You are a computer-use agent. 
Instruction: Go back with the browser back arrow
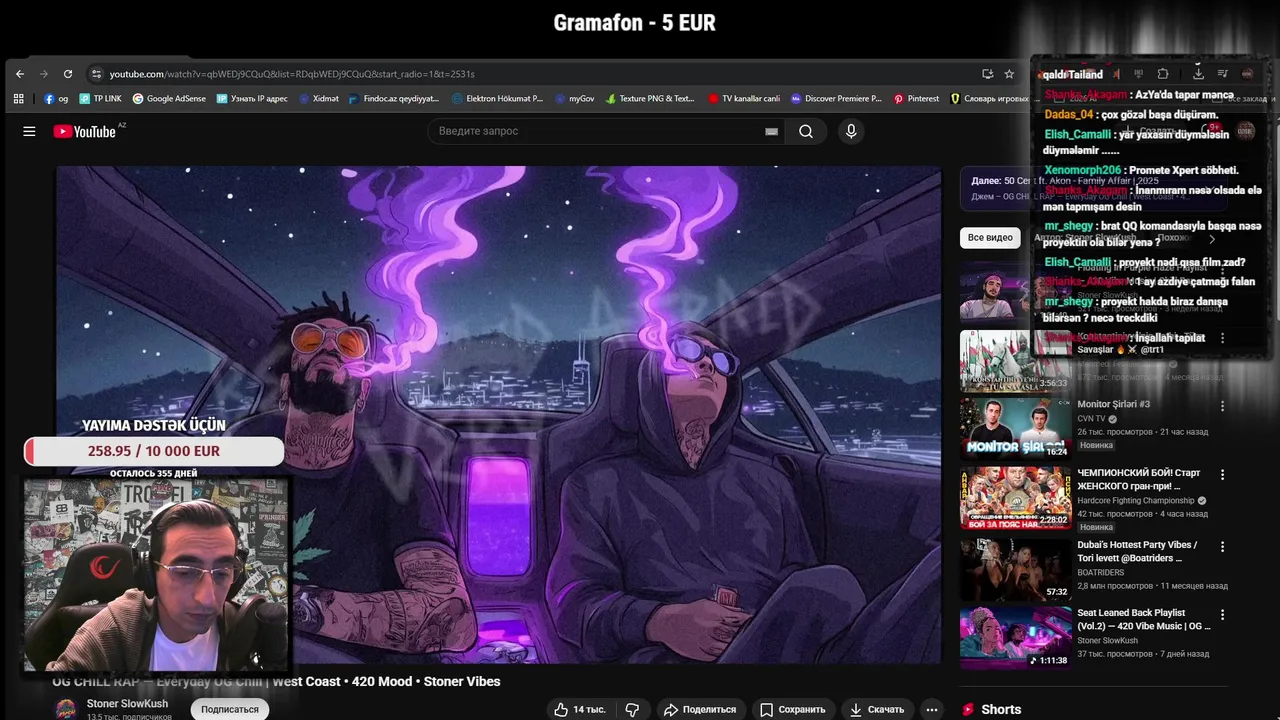point(20,74)
